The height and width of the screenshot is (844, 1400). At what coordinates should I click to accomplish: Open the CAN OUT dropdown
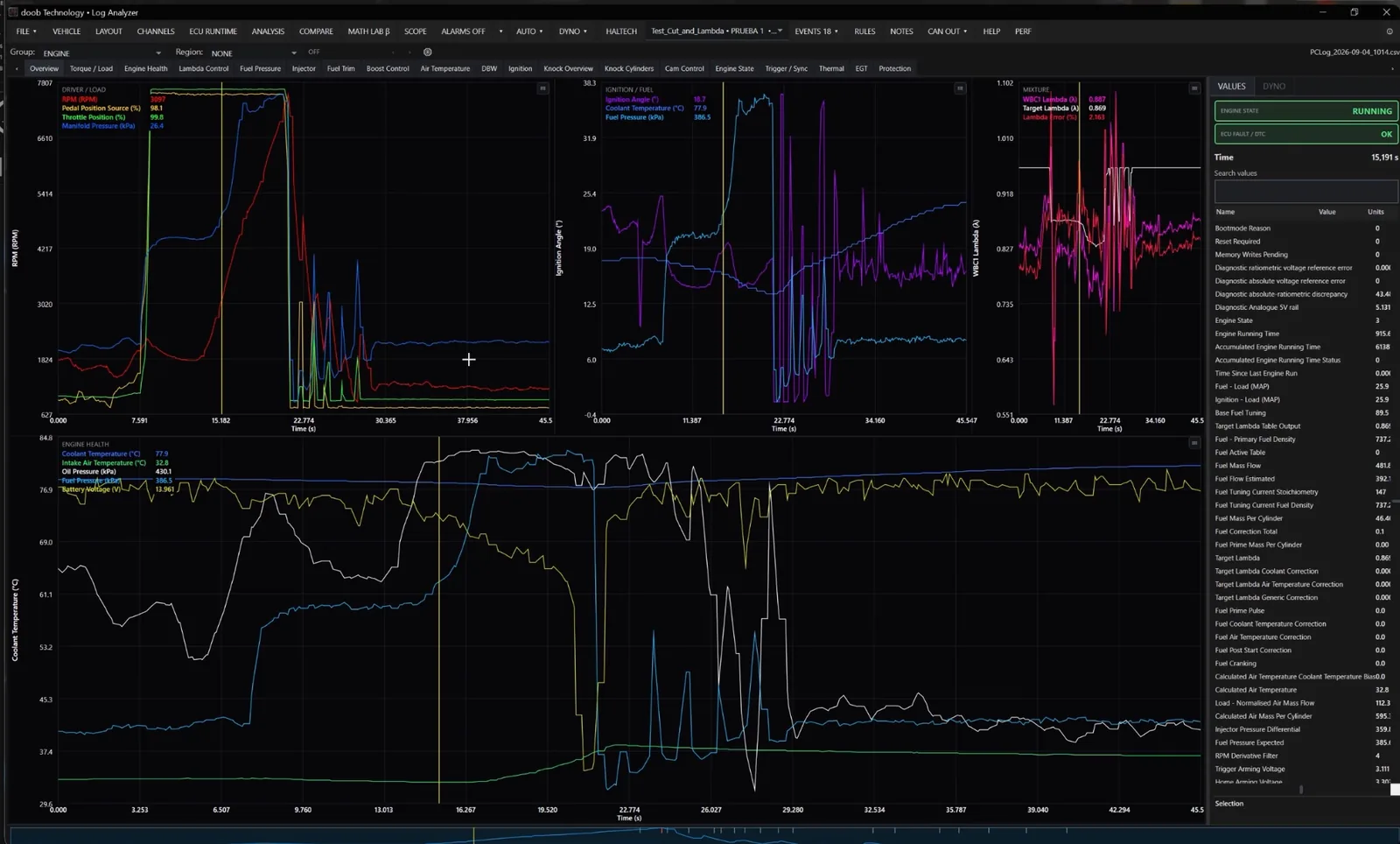click(948, 32)
